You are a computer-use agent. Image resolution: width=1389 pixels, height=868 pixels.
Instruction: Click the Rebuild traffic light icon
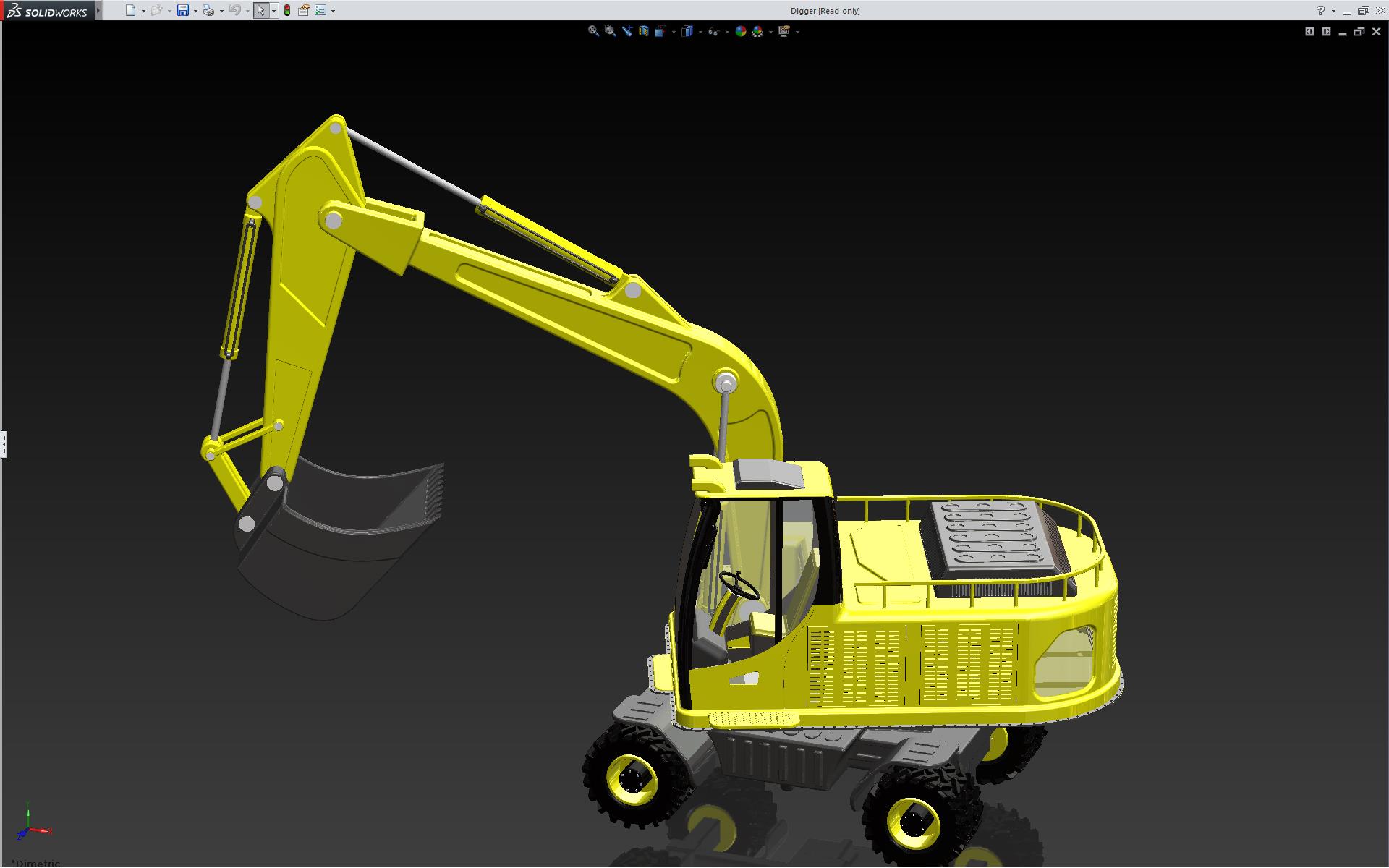[287, 10]
